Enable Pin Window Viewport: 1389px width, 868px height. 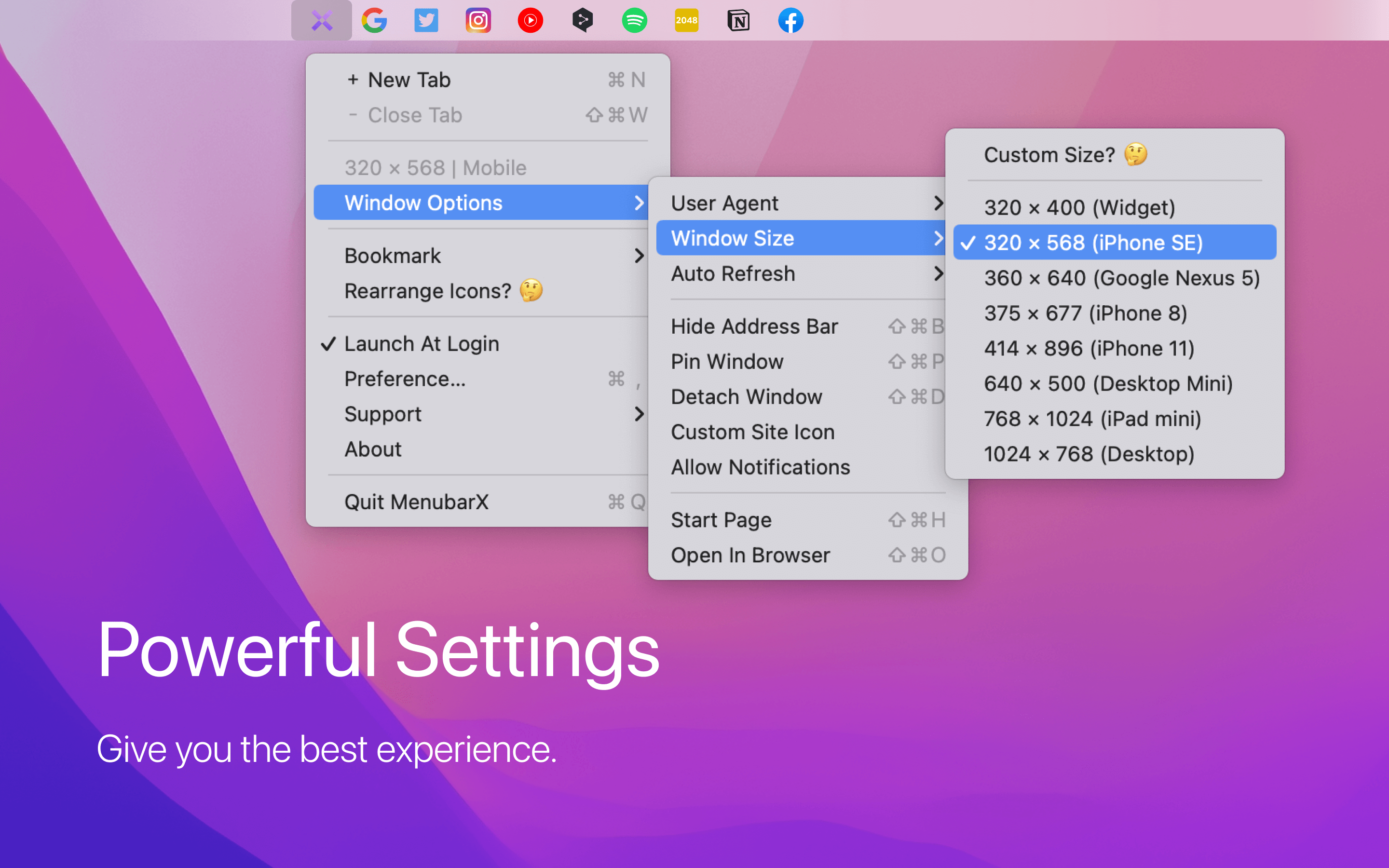[x=727, y=362]
